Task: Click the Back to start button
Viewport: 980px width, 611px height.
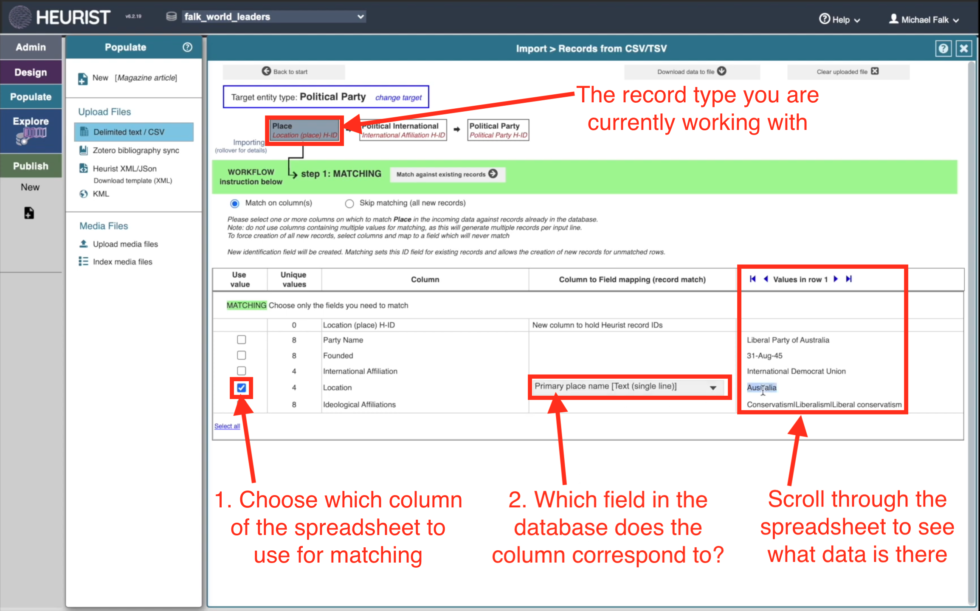Action: (284, 71)
